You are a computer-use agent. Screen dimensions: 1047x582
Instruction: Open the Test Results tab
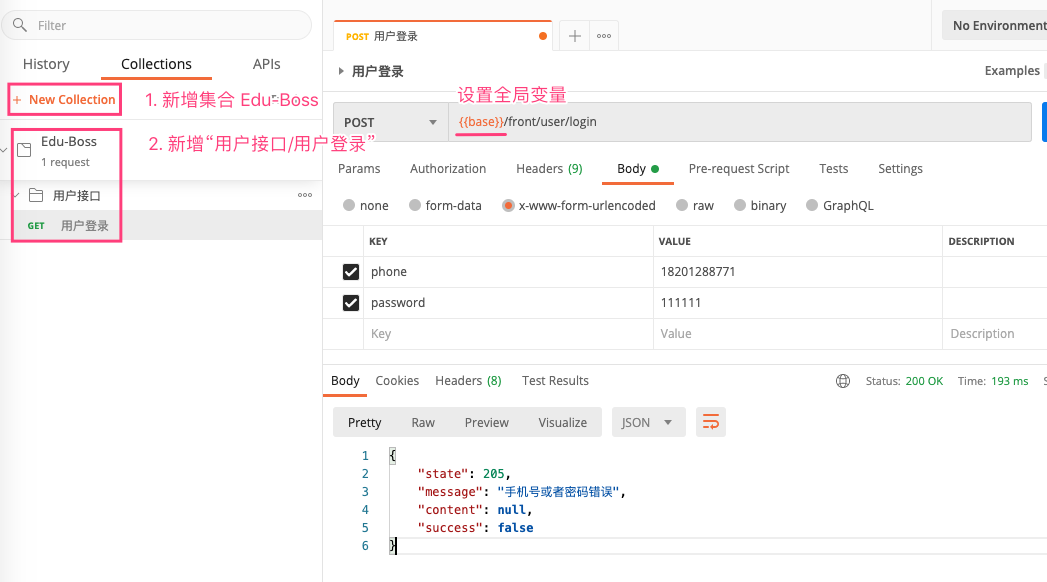[x=555, y=380]
